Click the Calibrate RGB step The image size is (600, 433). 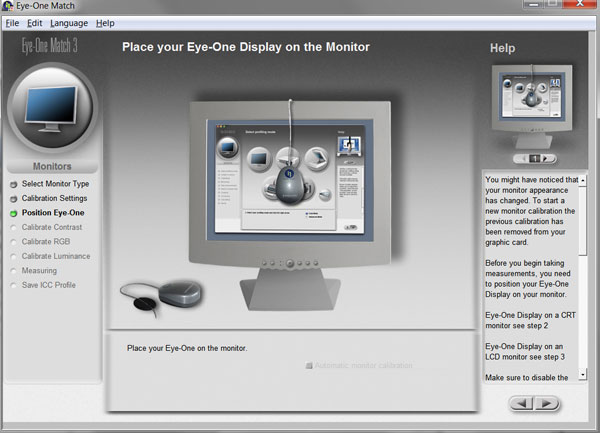tap(46, 242)
